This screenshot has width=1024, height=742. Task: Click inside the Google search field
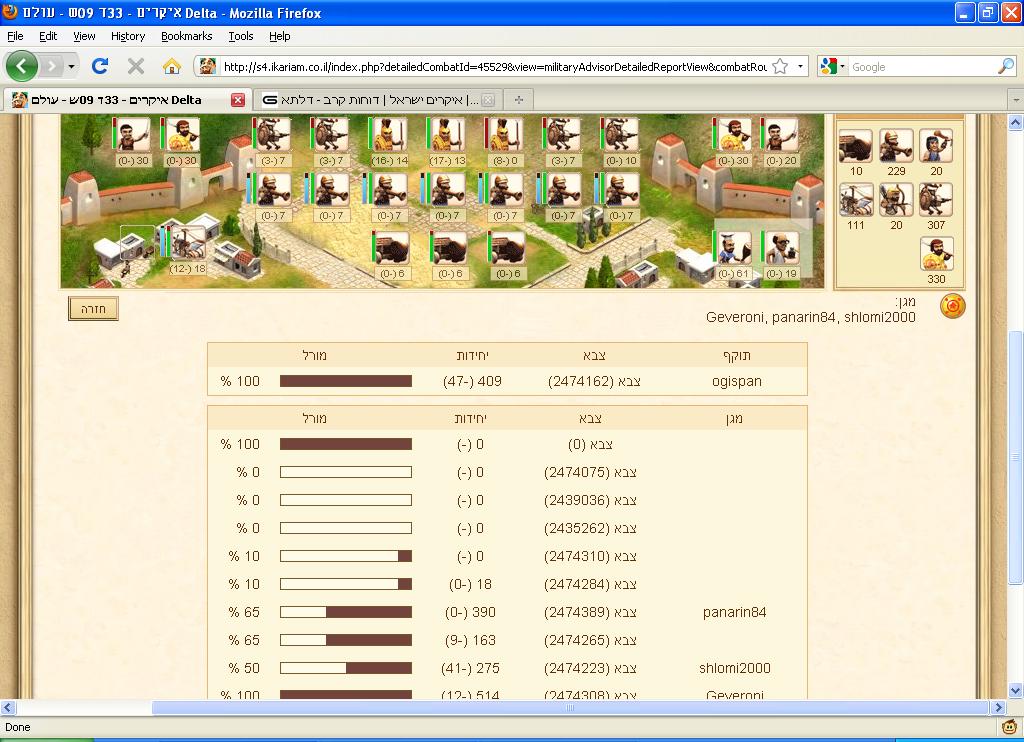point(920,67)
